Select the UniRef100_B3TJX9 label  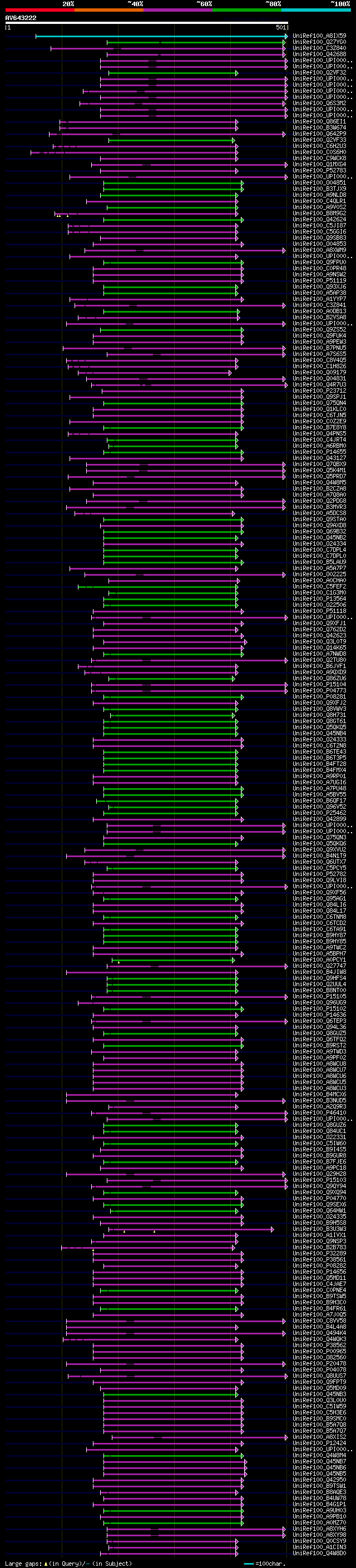[319, 189]
